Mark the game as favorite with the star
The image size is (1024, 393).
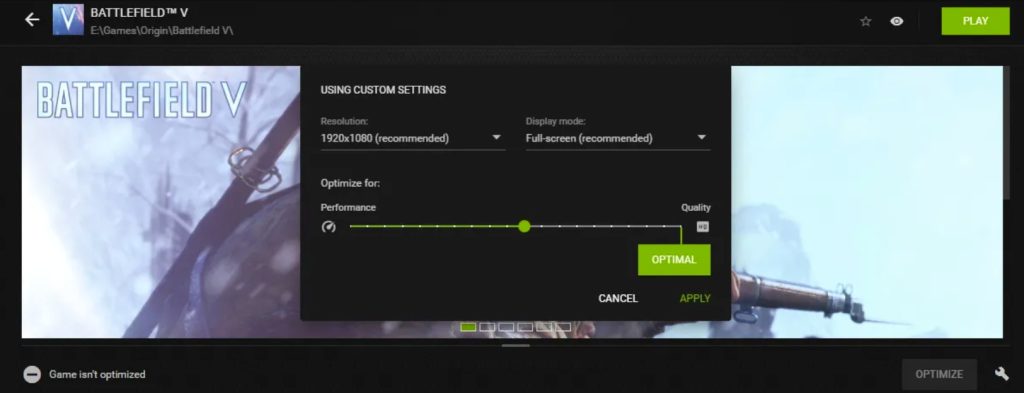(x=866, y=21)
